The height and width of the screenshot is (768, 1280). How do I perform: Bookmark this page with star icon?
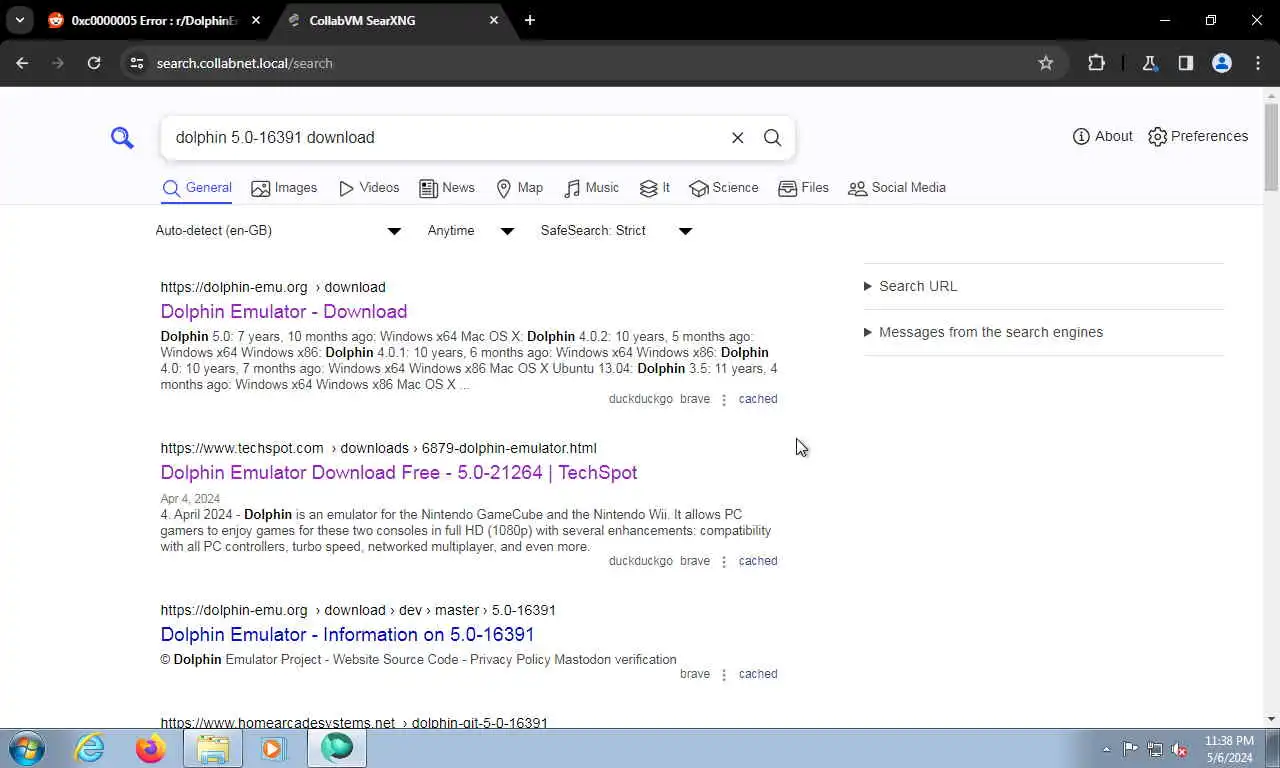[x=1046, y=63]
